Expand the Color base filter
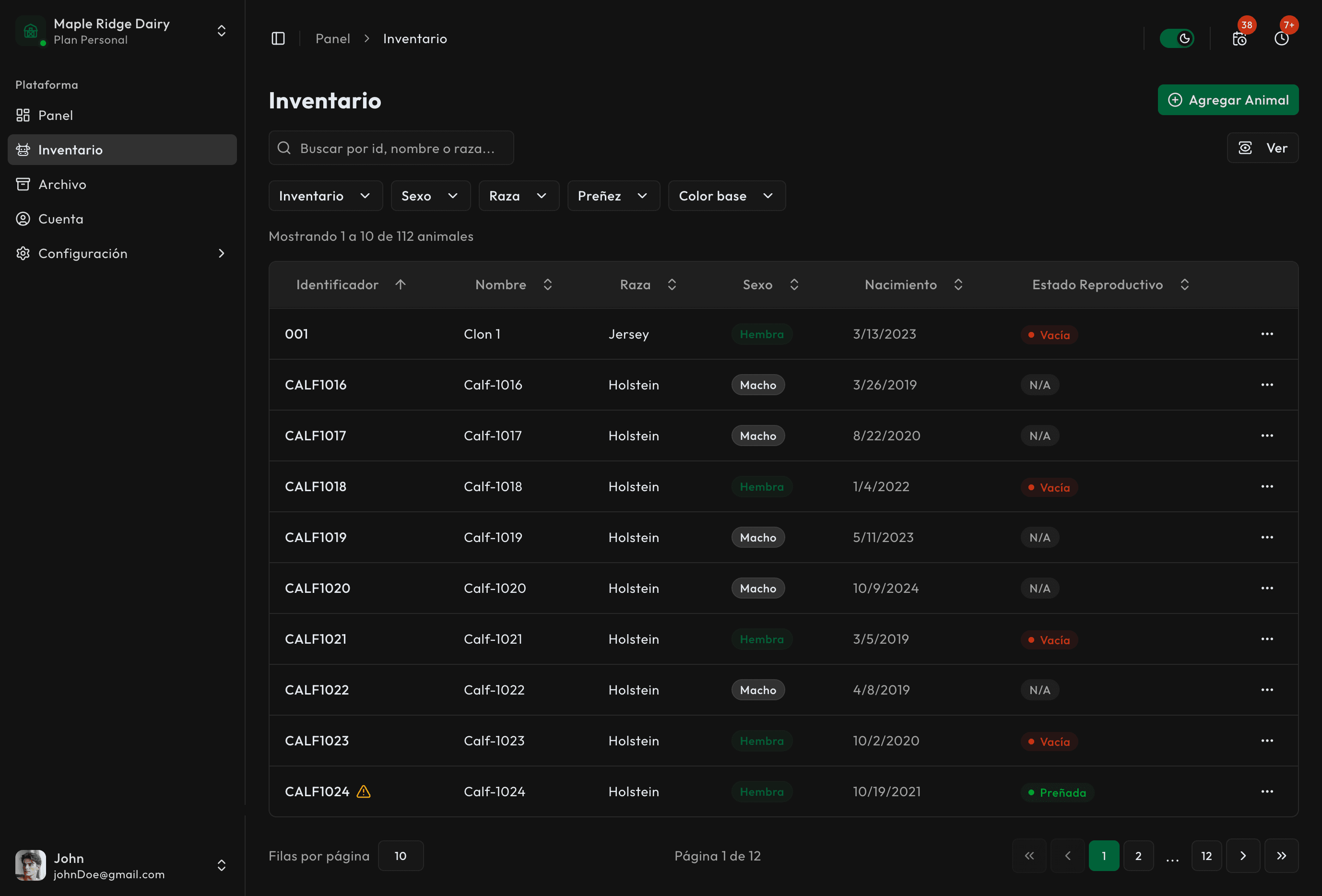Viewport: 1322px width, 896px height. click(726, 196)
